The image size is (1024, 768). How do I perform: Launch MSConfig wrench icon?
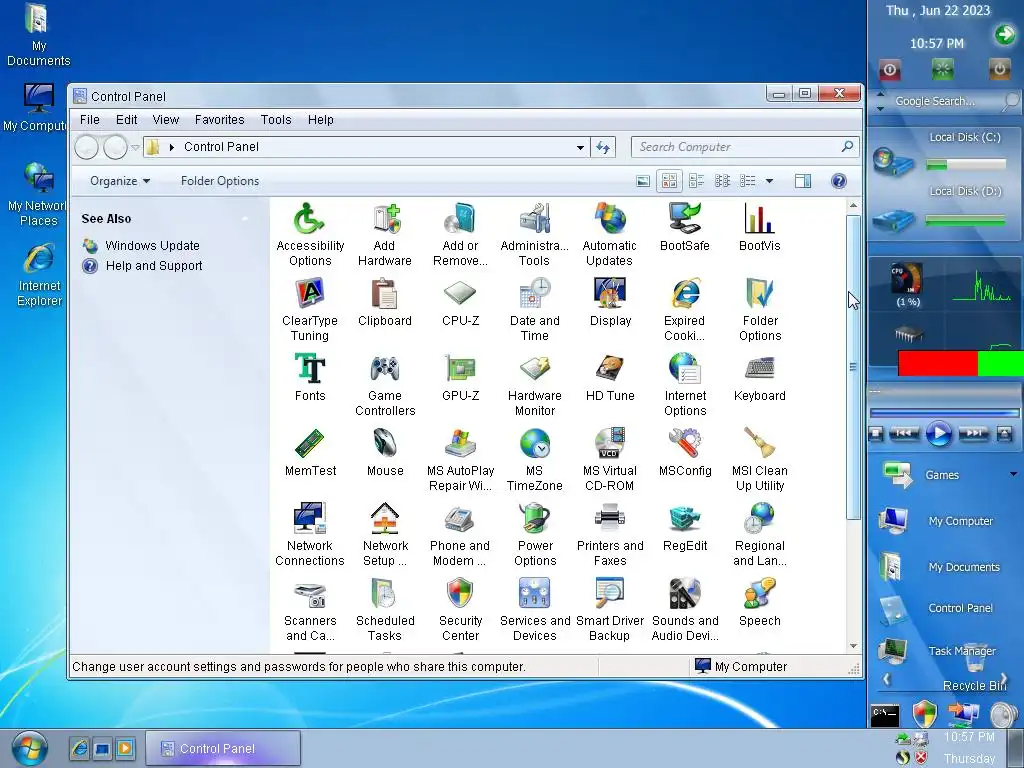pyautogui.click(x=684, y=453)
